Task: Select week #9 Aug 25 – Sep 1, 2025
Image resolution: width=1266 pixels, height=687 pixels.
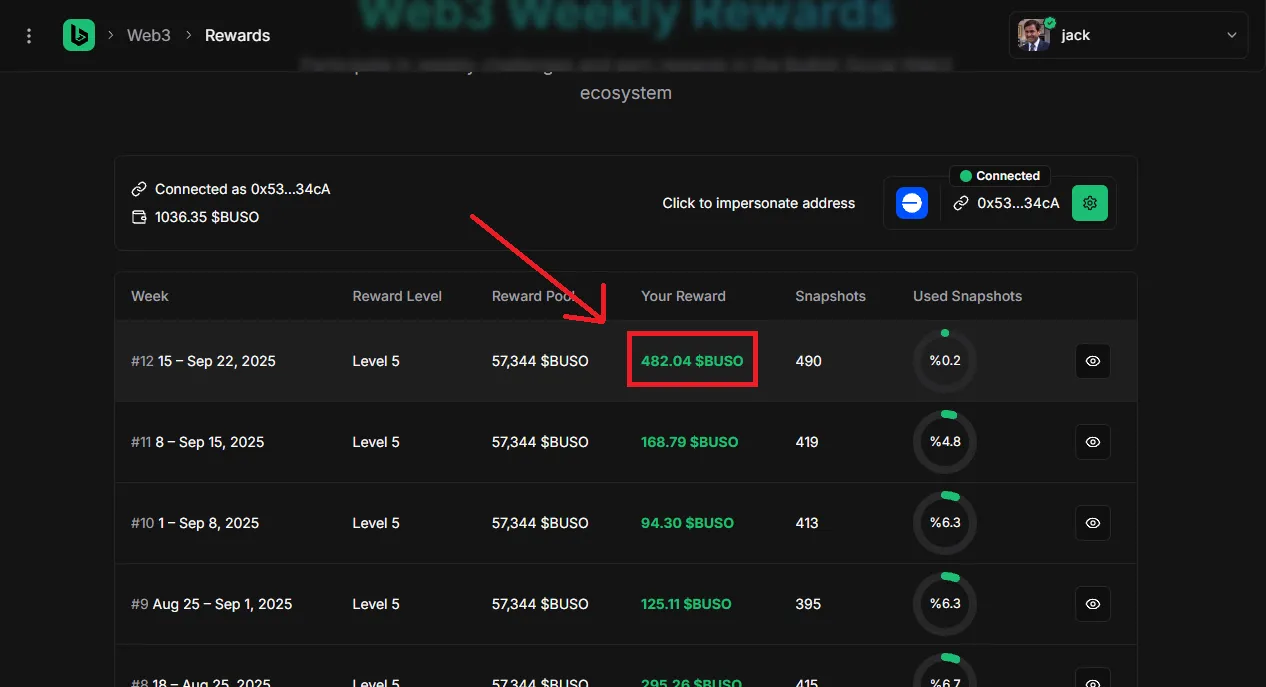Action: click(212, 604)
